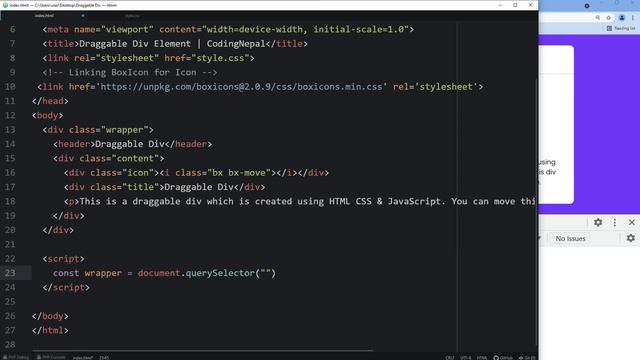Click the opening script tag on line 22
Viewport: 640px width, 360px height.
(x=63, y=259)
